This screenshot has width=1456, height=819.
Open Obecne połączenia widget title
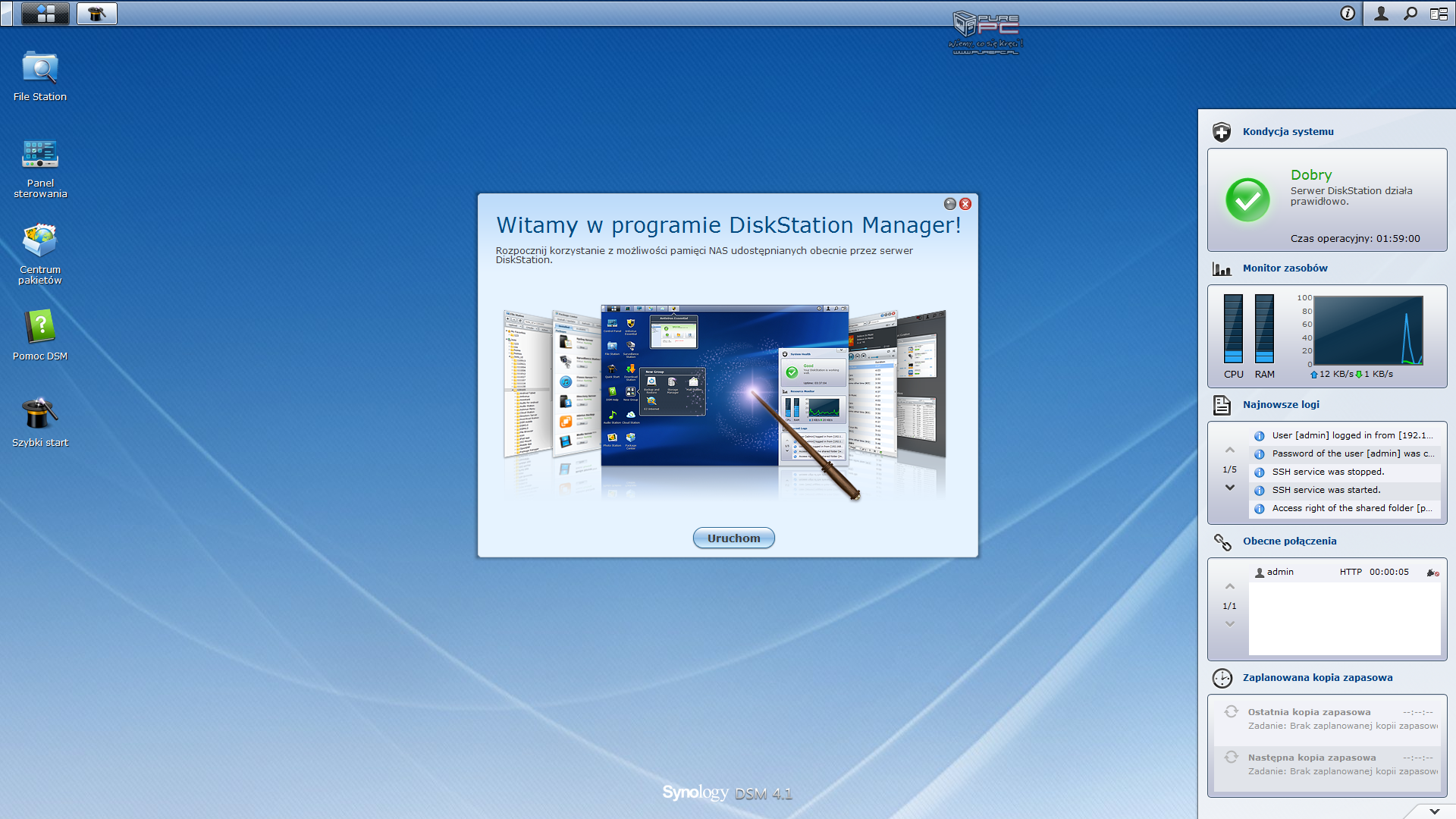coord(1289,541)
